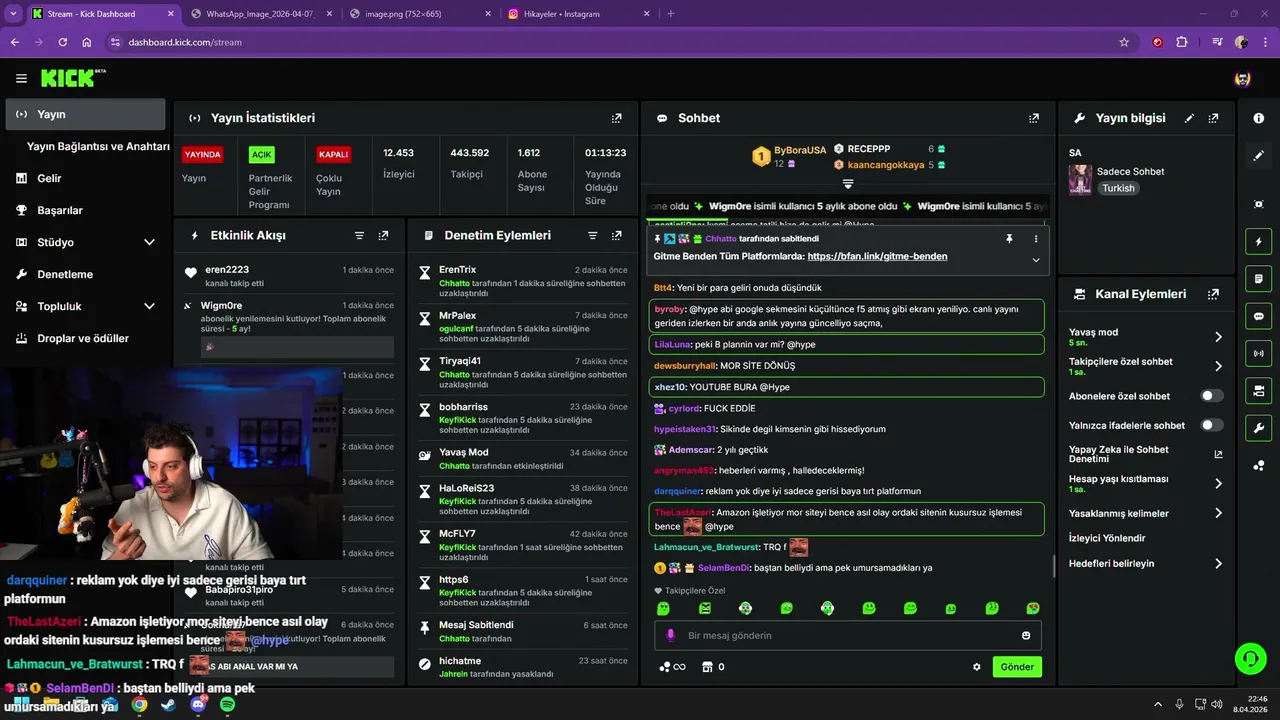Image resolution: width=1280 pixels, height=720 pixels.
Task: Open Steam from the Windows taskbar
Action: [168, 705]
